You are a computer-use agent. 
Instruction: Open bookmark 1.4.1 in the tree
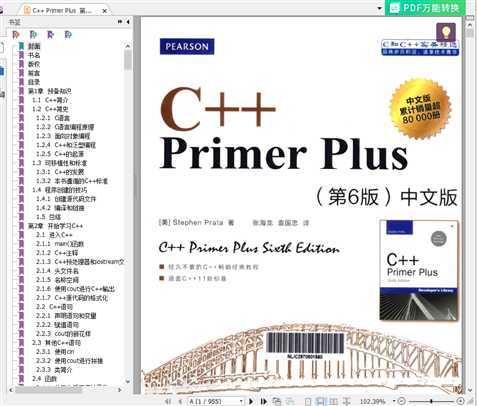[66, 199]
